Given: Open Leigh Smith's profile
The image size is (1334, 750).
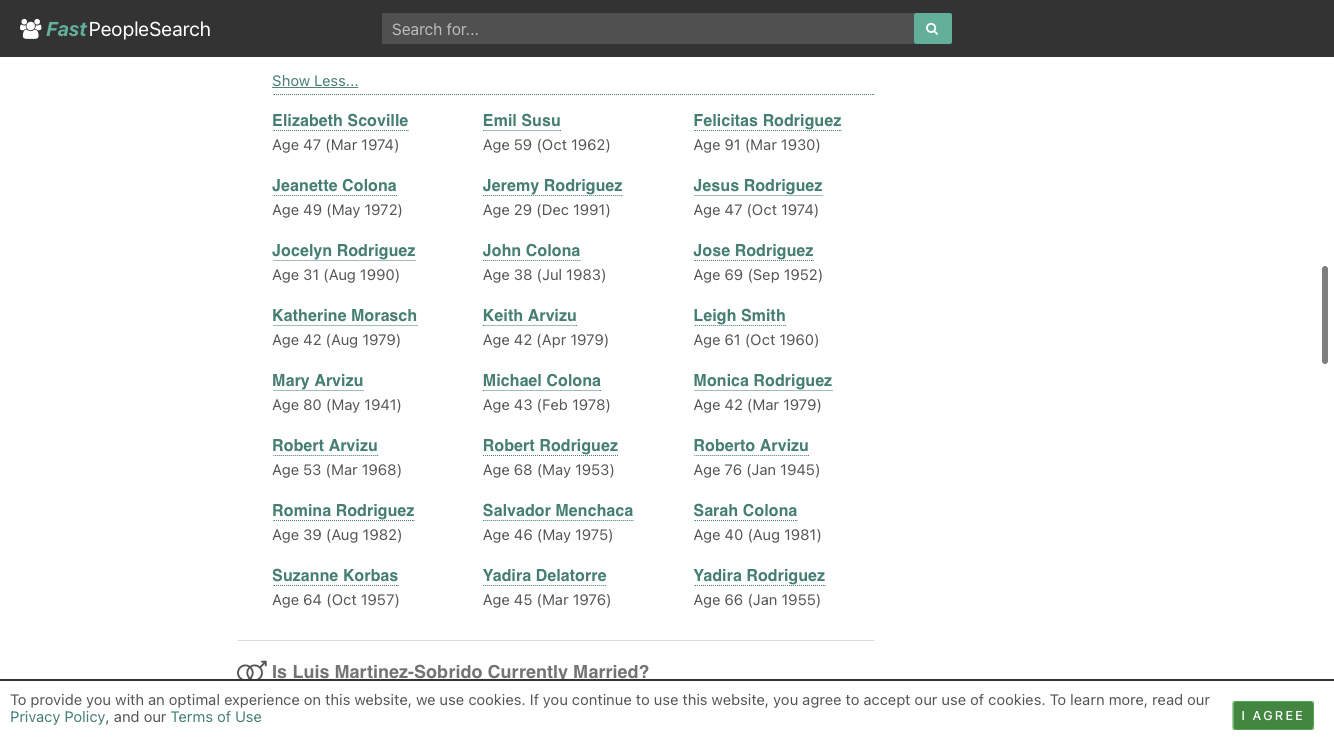Looking at the screenshot, I should (739, 315).
